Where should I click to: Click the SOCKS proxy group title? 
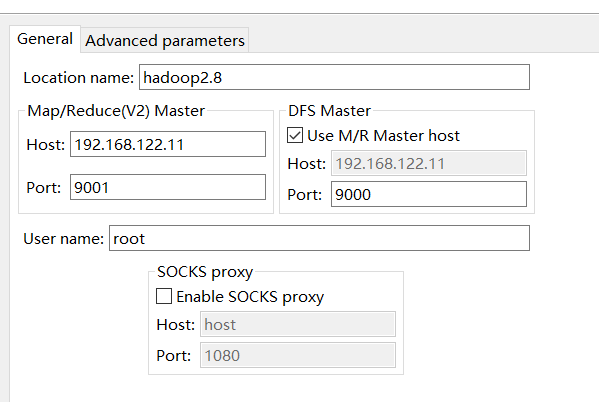(205, 272)
